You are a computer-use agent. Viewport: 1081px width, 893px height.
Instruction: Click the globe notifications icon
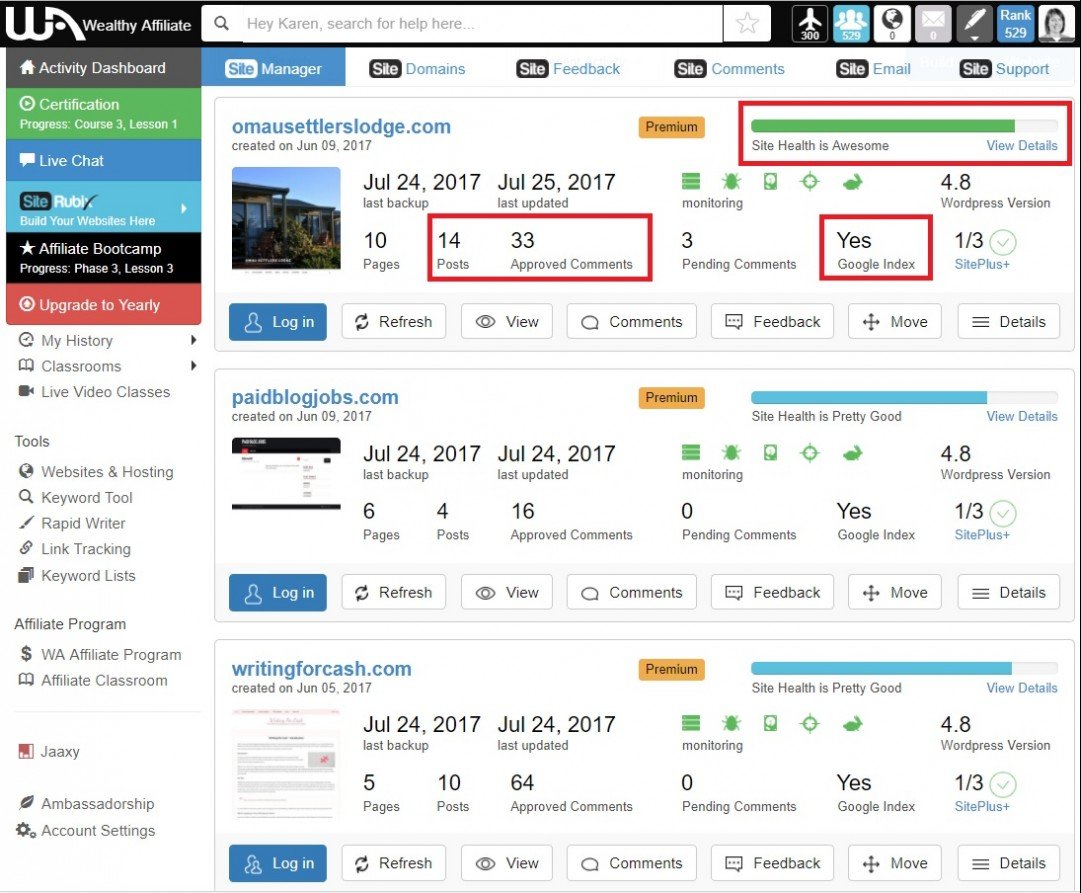point(892,23)
